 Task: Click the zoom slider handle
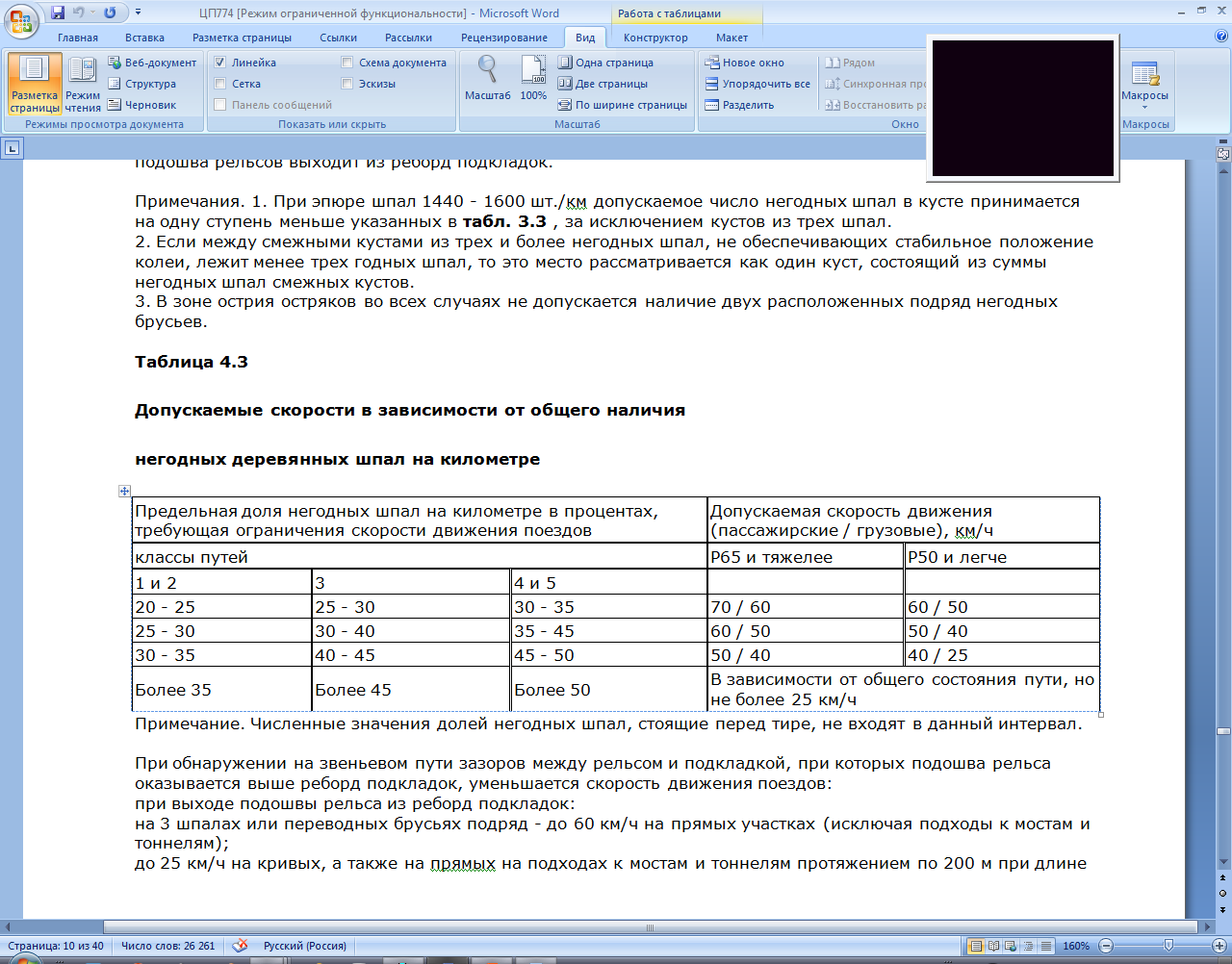click(1168, 947)
